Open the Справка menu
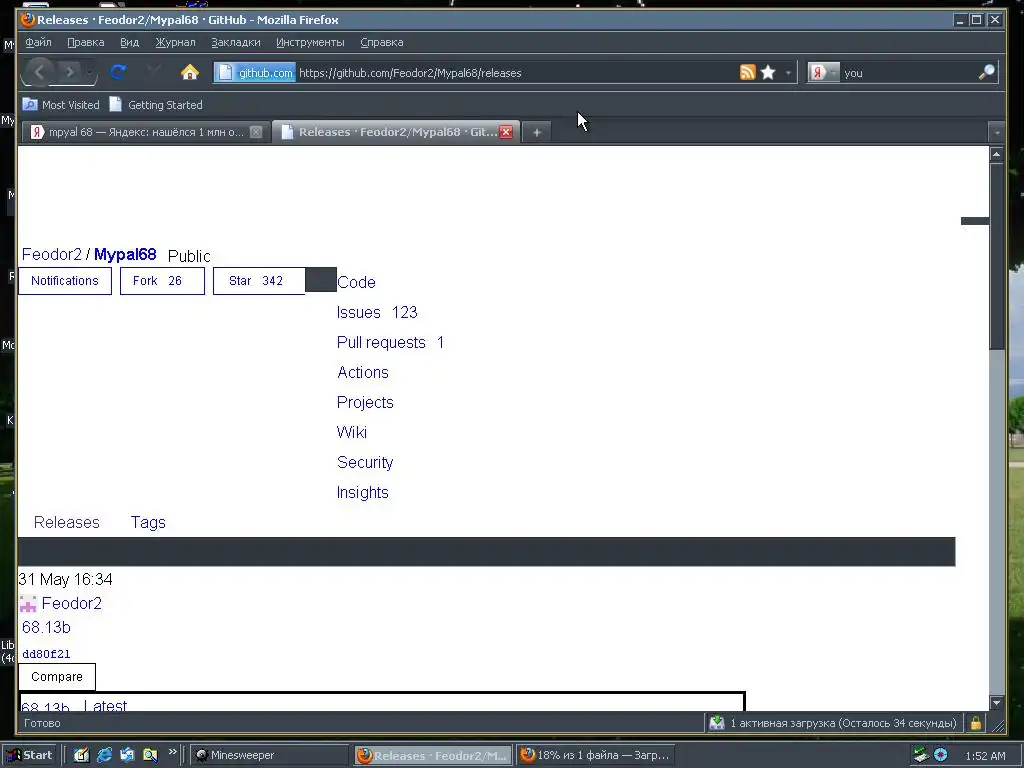 (381, 42)
